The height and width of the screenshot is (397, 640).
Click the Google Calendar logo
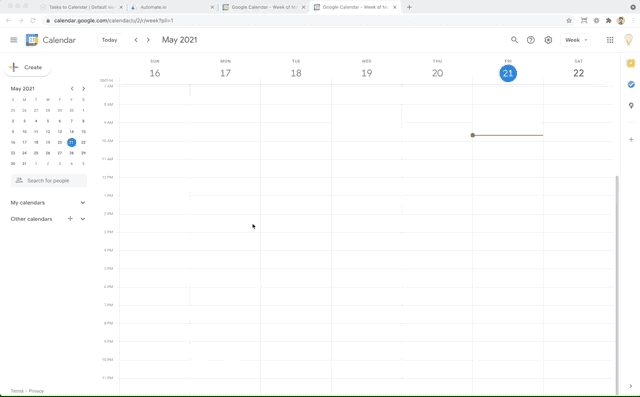click(32, 40)
